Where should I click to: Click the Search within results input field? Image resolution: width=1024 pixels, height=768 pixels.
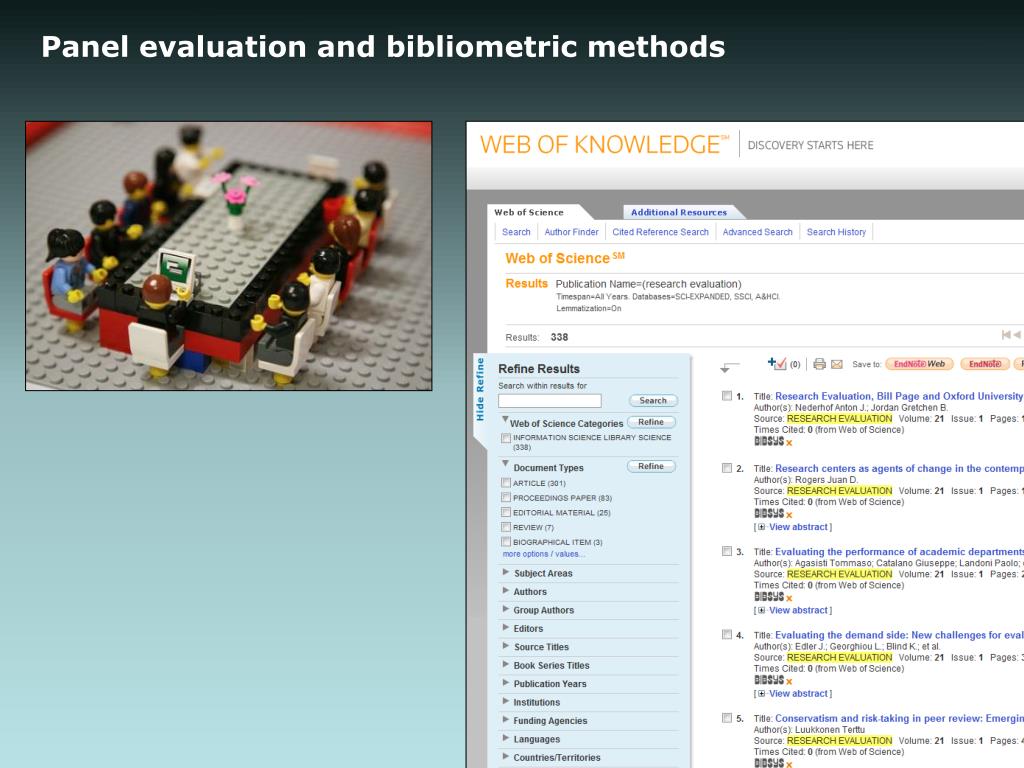pyautogui.click(x=549, y=400)
